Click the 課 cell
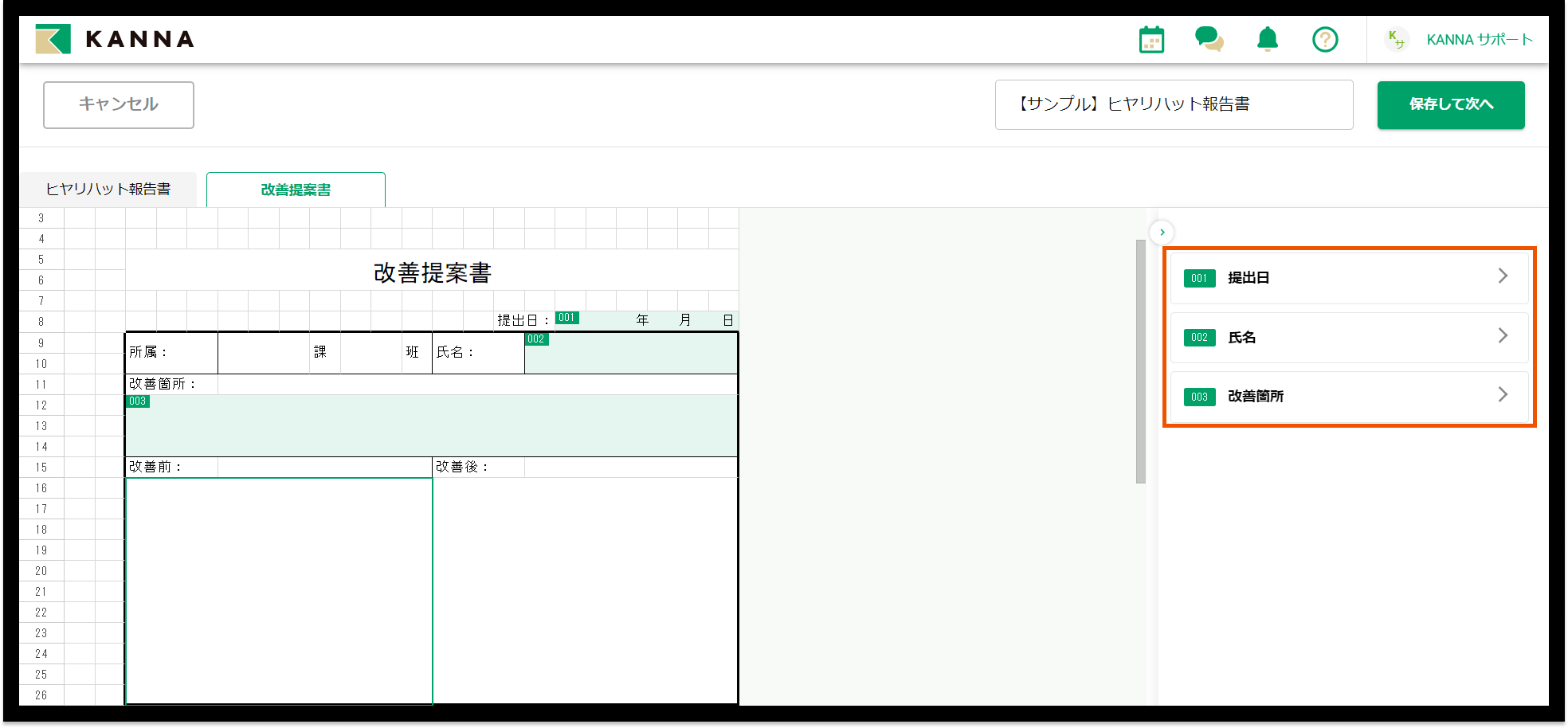 (x=325, y=353)
